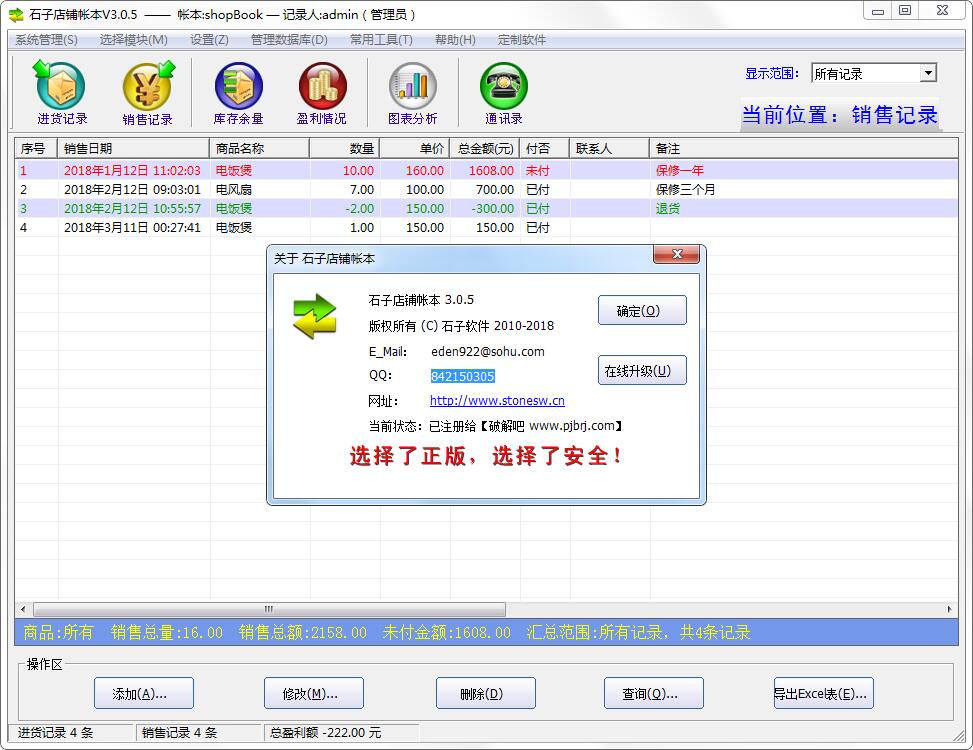Click the highlighted QQ number 842150305

point(462,376)
